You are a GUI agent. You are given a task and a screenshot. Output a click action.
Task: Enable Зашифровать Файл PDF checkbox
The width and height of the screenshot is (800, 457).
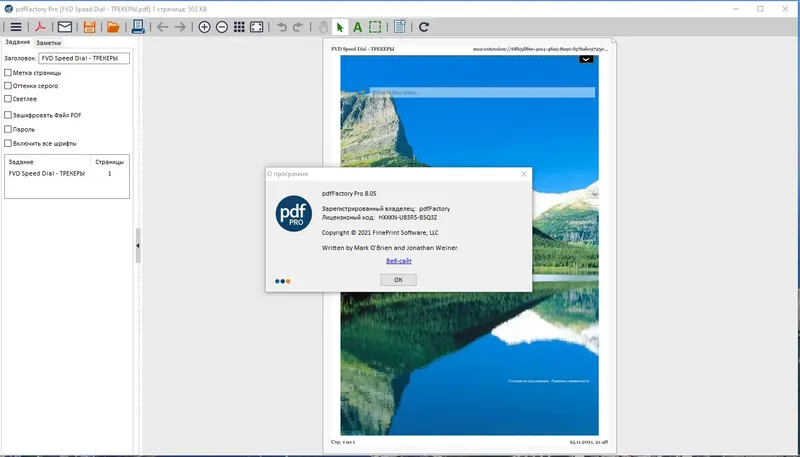point(8,115)
